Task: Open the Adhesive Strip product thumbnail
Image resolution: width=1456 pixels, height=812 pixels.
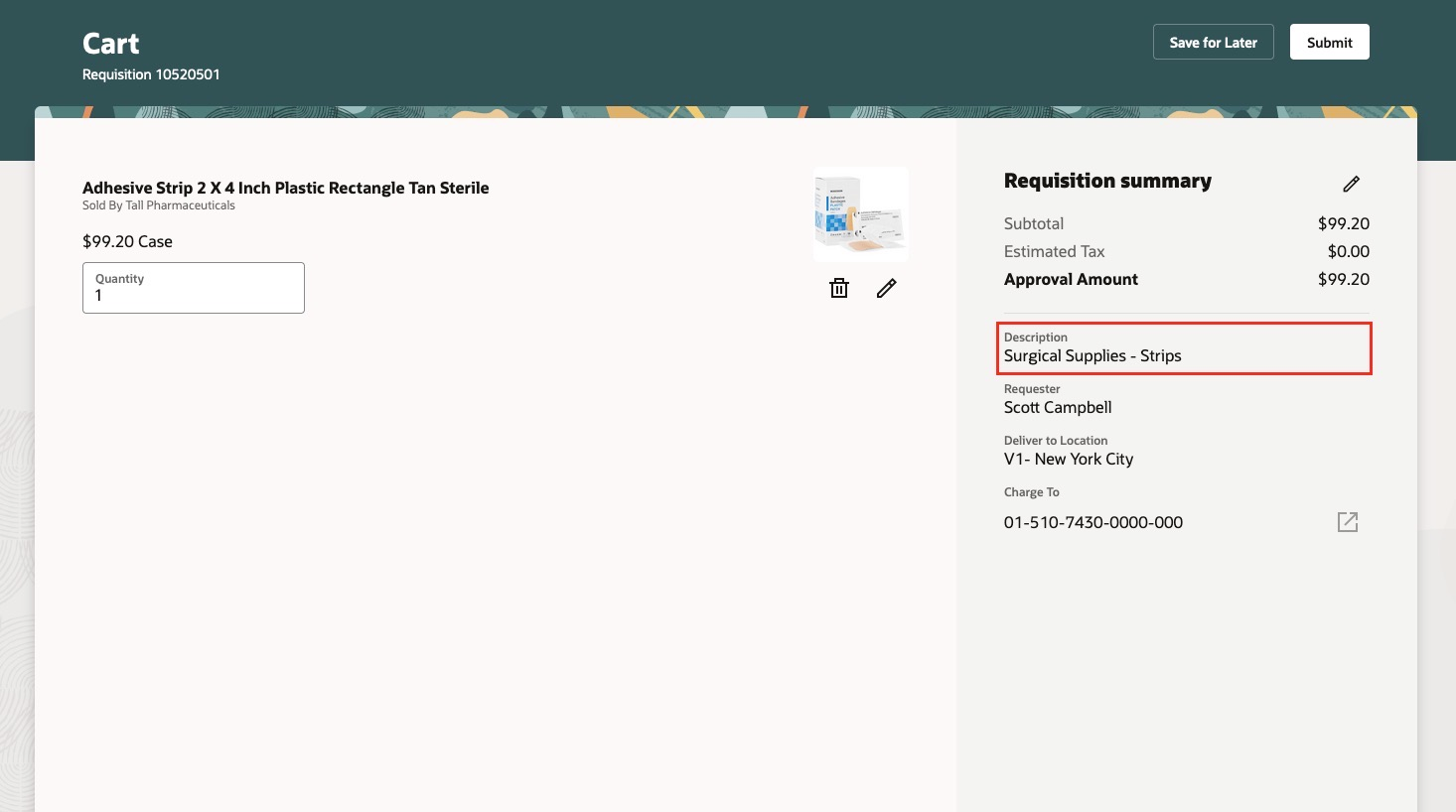Action: [860, 214]
